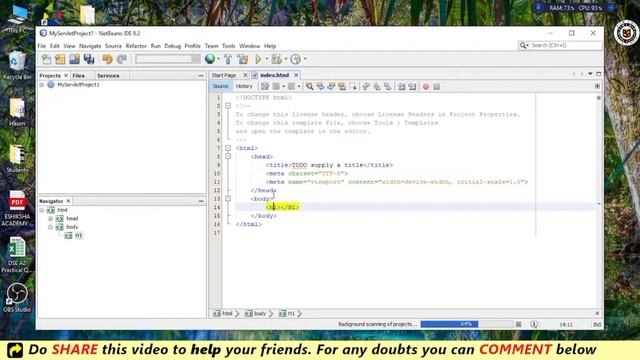This screenshot has height=360, width=640.
Task: Click the Shift Line Right icon
Action: click(x=412, y=87)
